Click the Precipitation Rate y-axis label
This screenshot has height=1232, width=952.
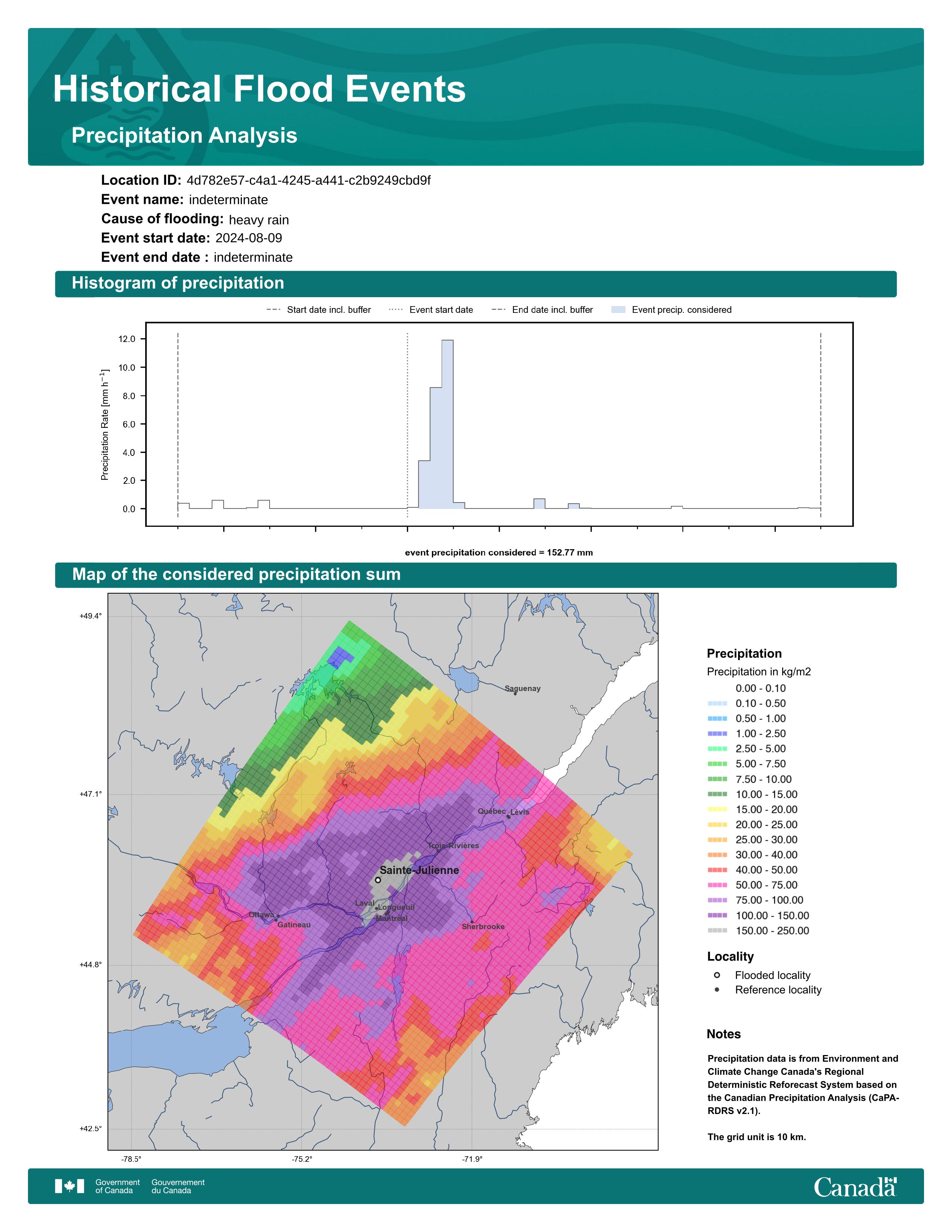point(104,425)
